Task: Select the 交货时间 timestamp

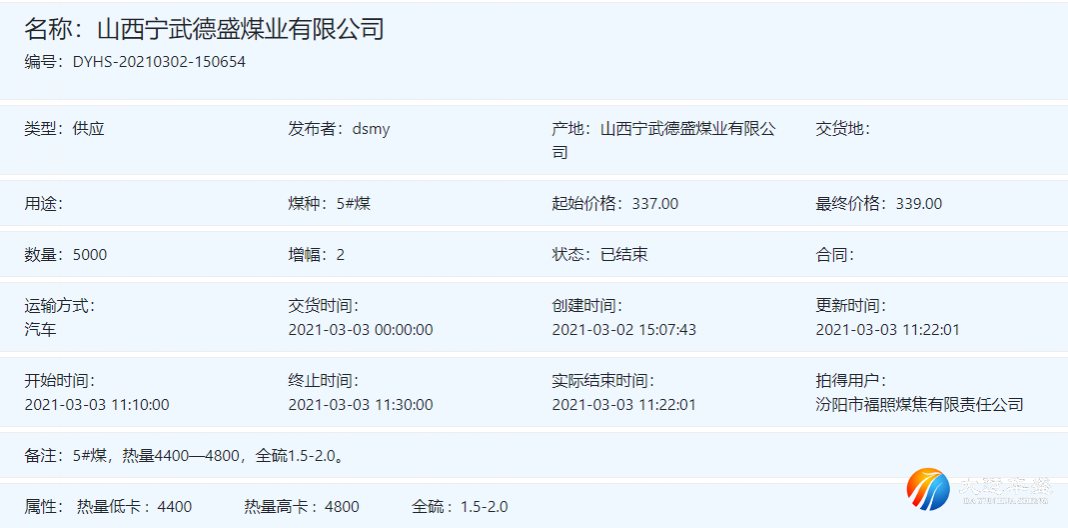Action: pyautogui.click(x=360, y=330)
